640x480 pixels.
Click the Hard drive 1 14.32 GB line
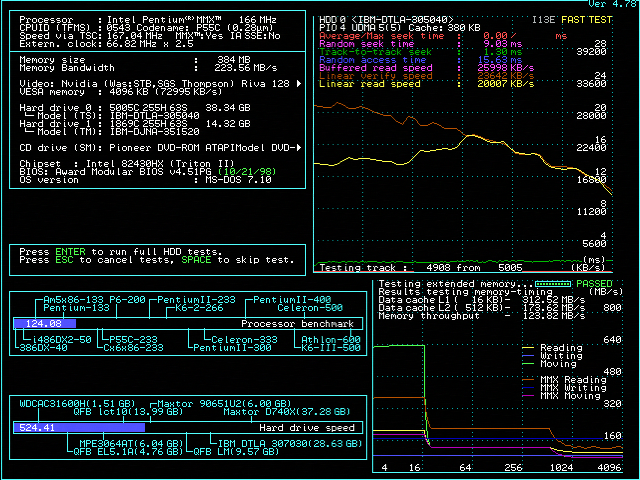[135, 124]
